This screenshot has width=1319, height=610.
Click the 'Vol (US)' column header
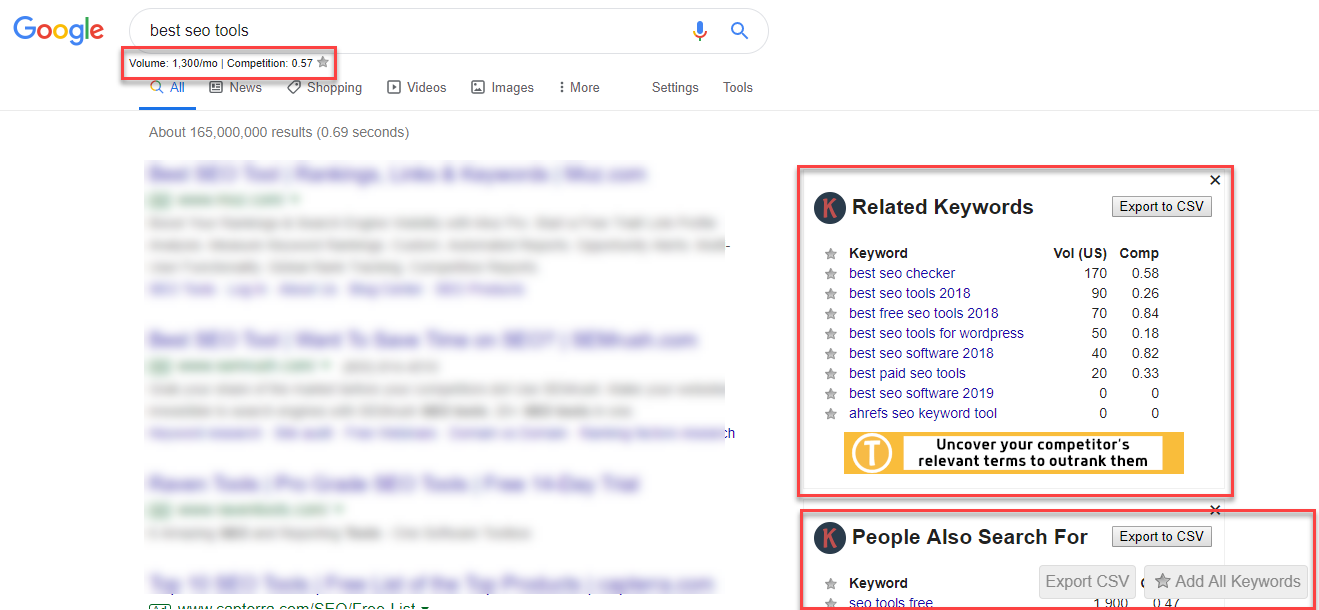pos(1080,254)
